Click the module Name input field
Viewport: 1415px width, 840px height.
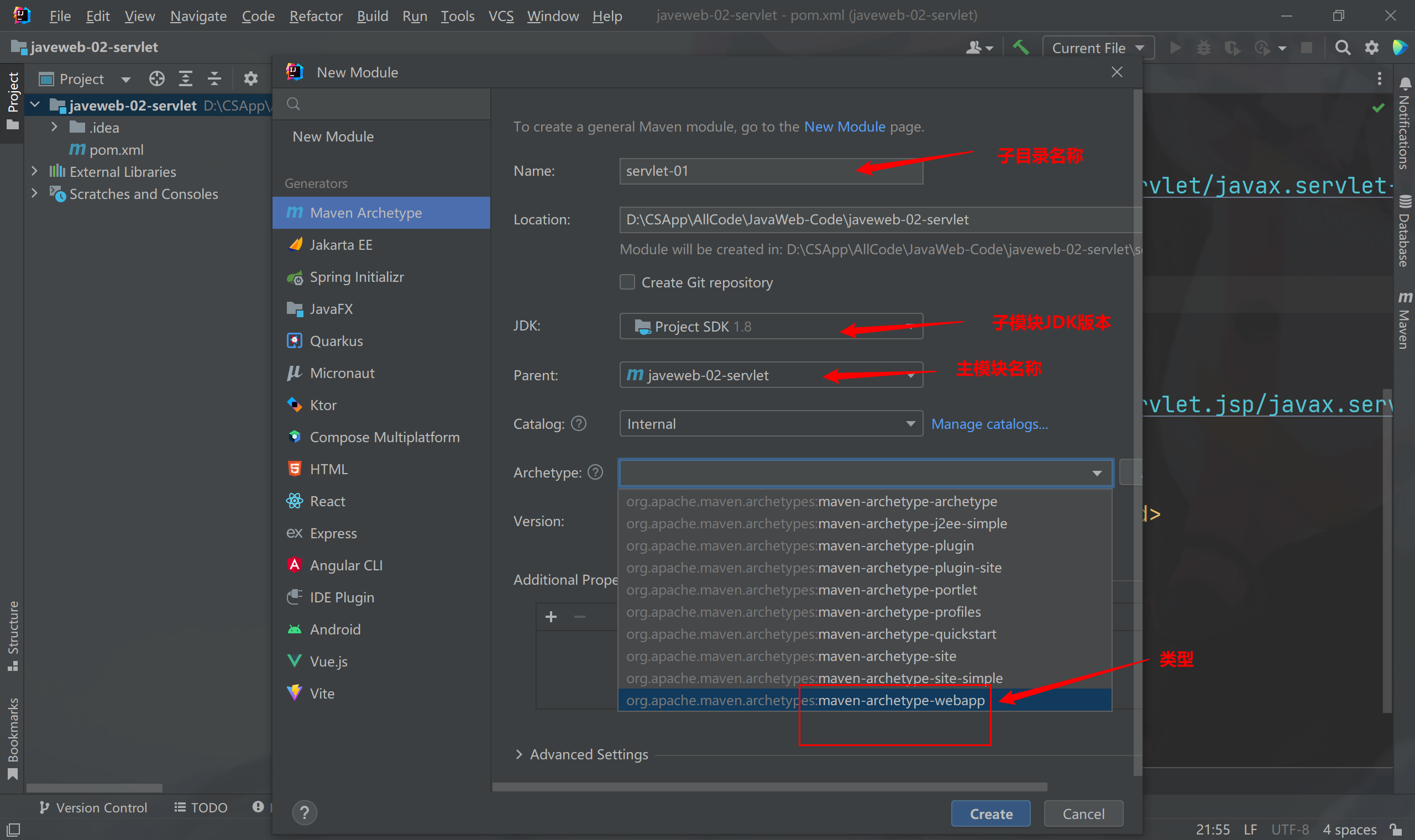click(x=771, y=171)
